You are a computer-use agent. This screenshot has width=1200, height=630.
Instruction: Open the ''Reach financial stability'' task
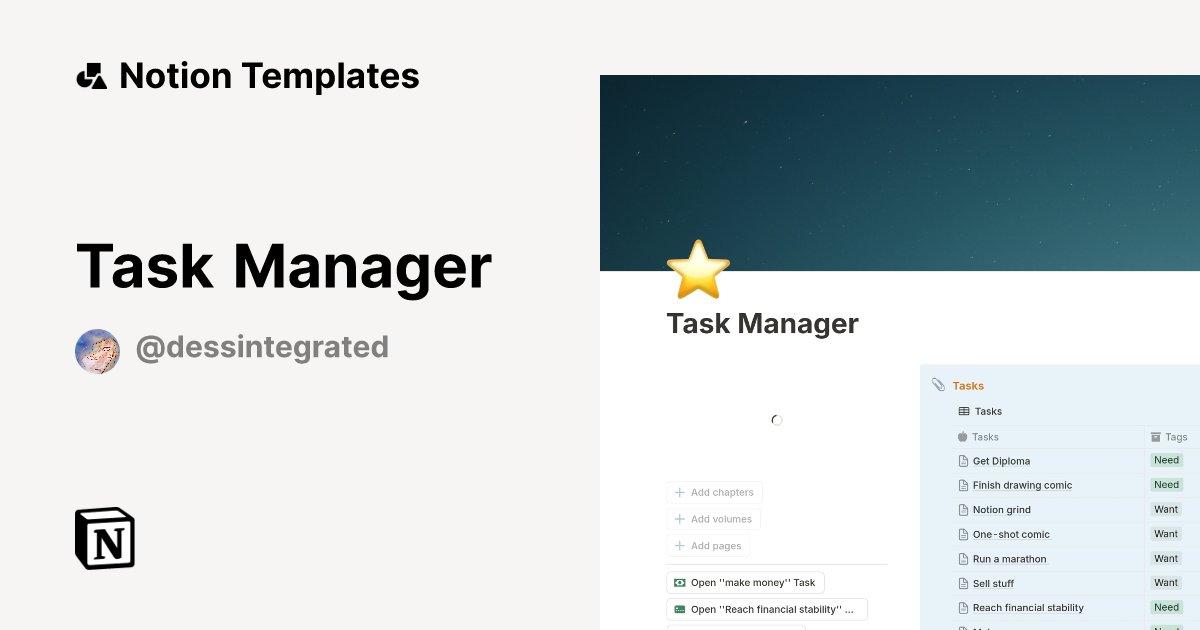click(765, 609)
